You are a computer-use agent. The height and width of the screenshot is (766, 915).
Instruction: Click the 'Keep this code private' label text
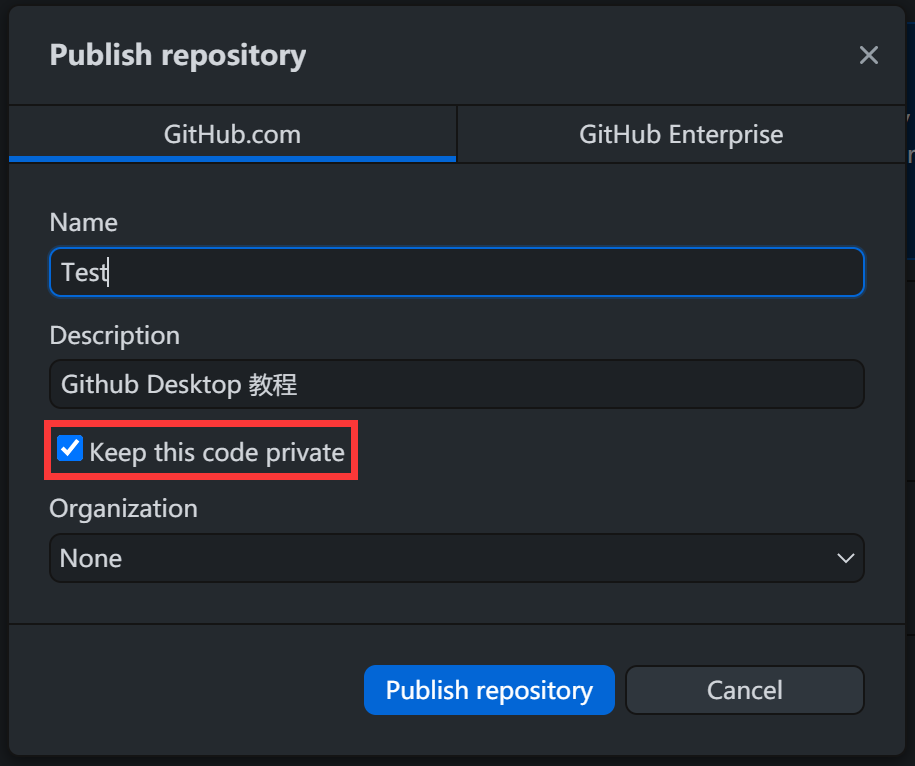217,453
